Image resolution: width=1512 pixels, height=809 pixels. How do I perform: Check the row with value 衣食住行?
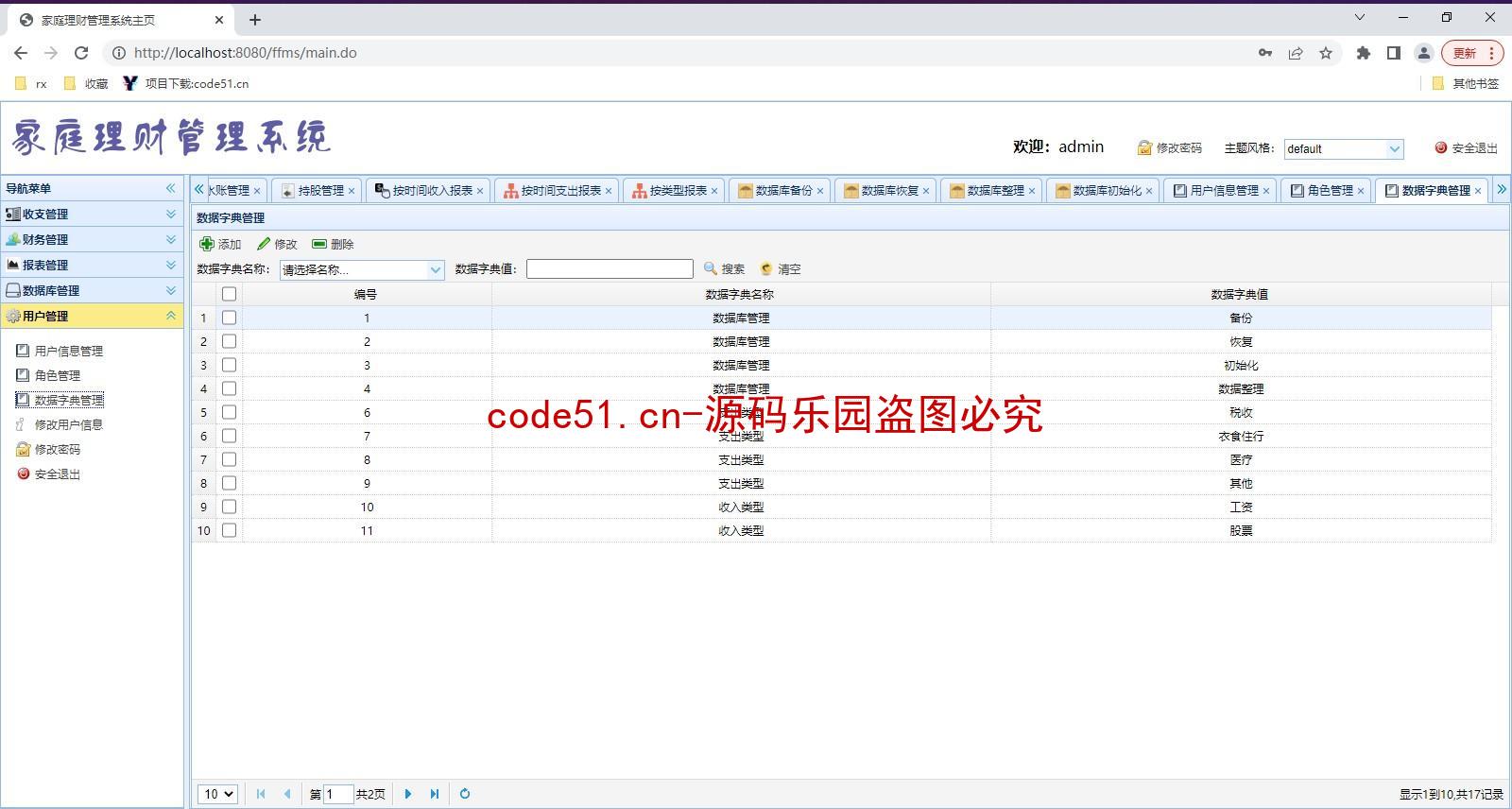click(x=229, y=436)
